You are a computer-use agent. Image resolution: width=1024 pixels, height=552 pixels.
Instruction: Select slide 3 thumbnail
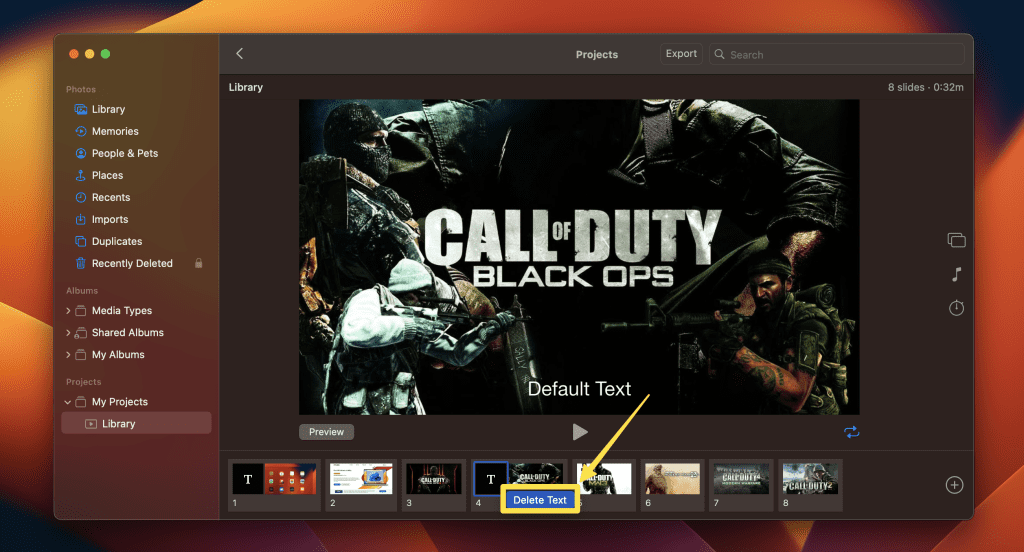pos(433,479)
